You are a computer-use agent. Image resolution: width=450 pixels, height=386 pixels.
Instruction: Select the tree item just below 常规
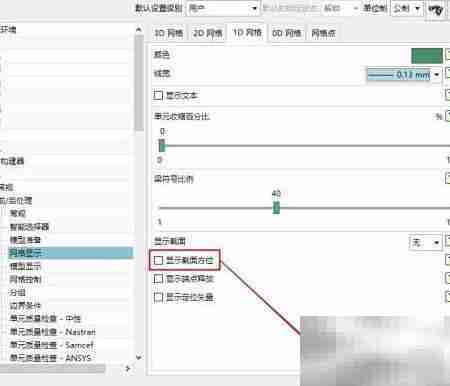click(29, 227)
